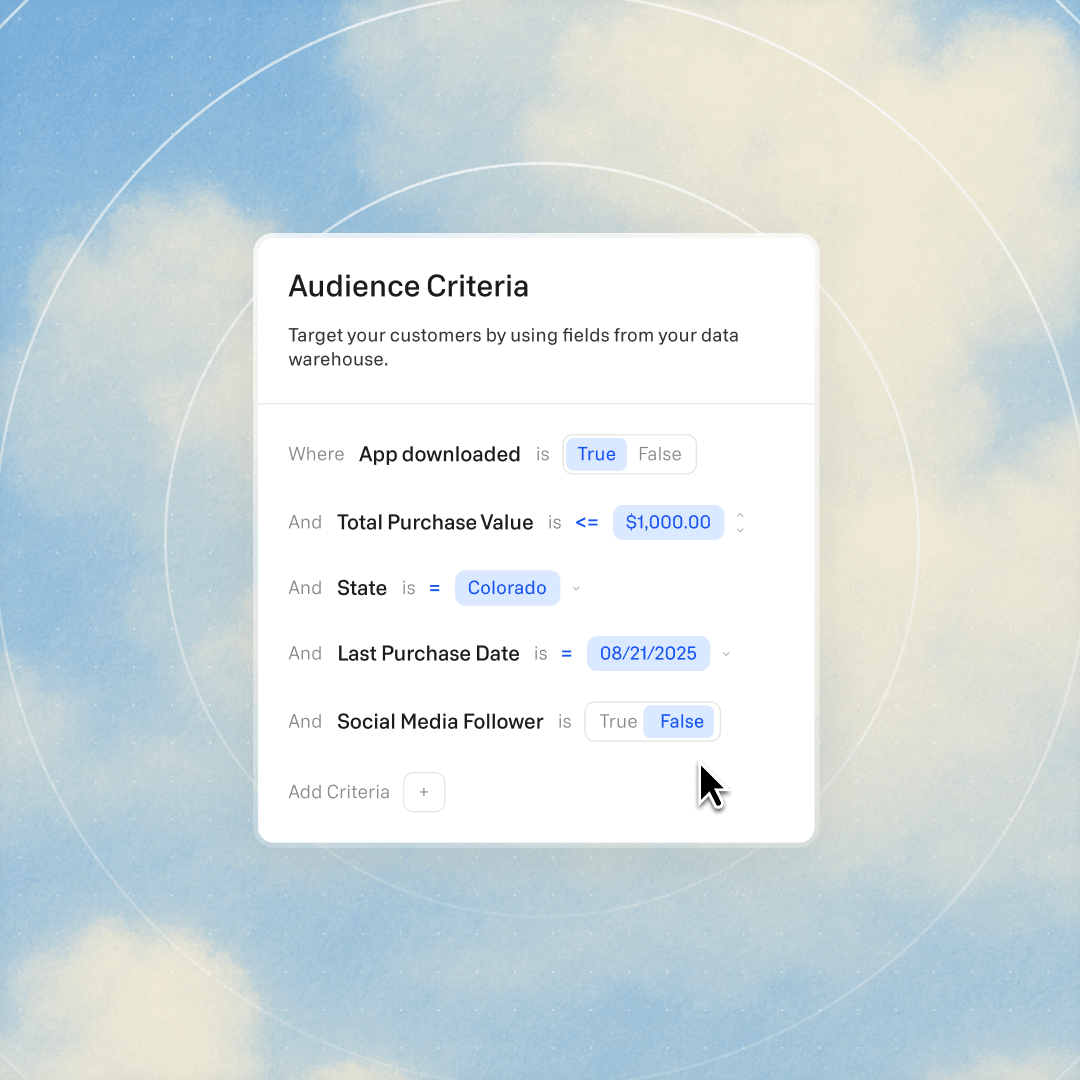Increase Total Purchase Value with up arrow
1080x1080 pixels.
(740, 515)
